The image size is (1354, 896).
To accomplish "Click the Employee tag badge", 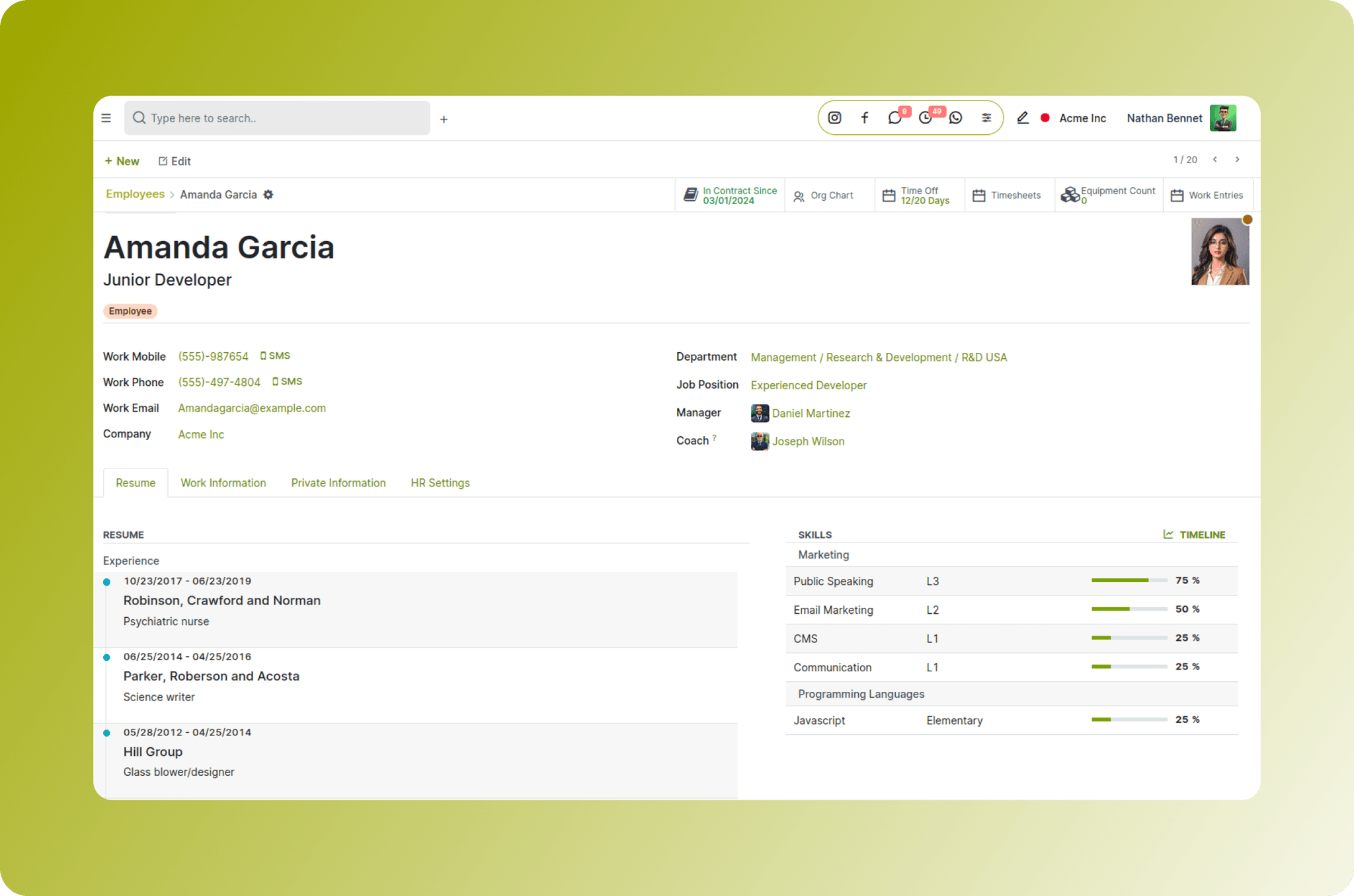I will point(130,311).
